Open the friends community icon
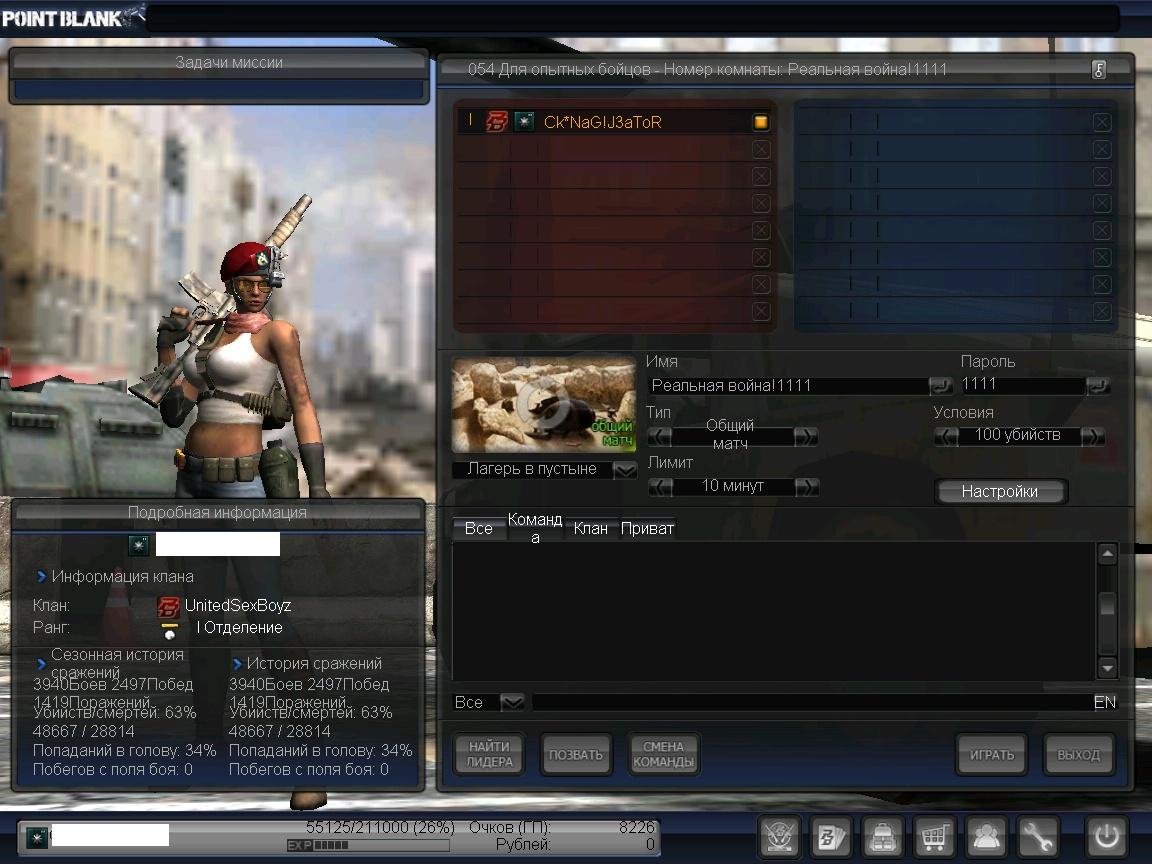The image size is (1152, 864). [986, 835]
